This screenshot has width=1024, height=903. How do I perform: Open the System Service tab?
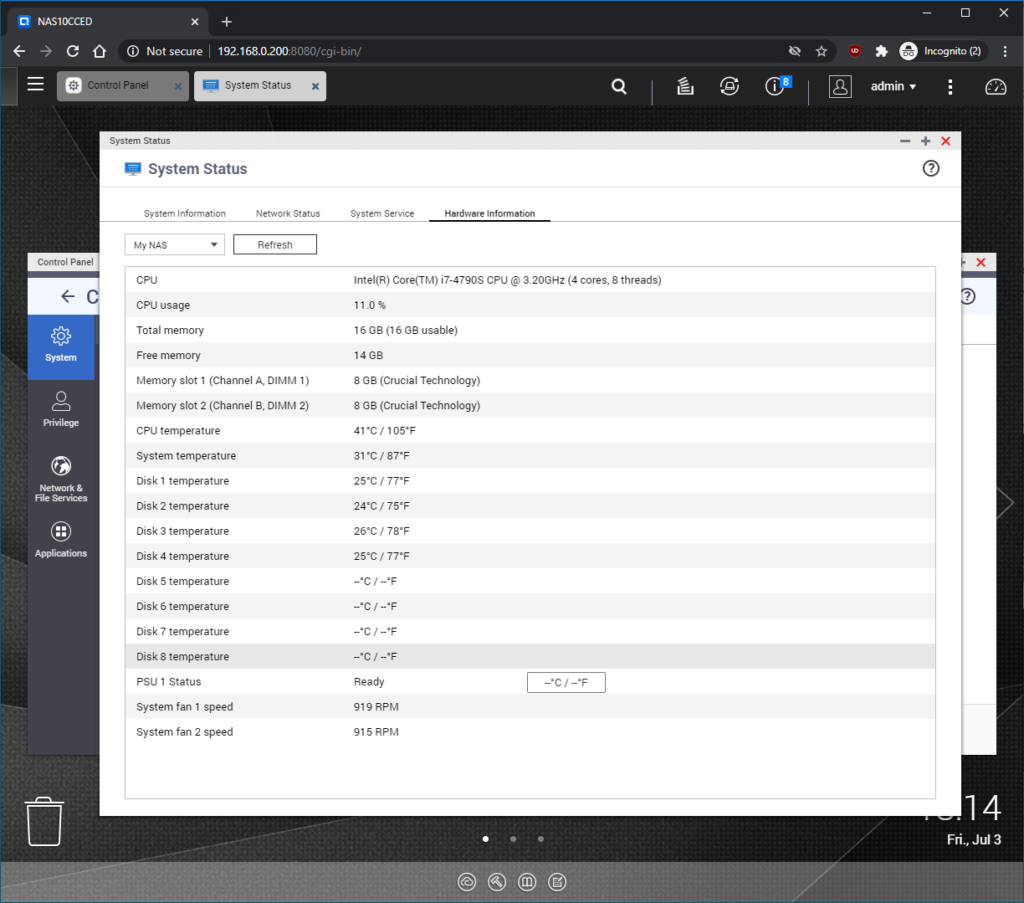point(382,214)
